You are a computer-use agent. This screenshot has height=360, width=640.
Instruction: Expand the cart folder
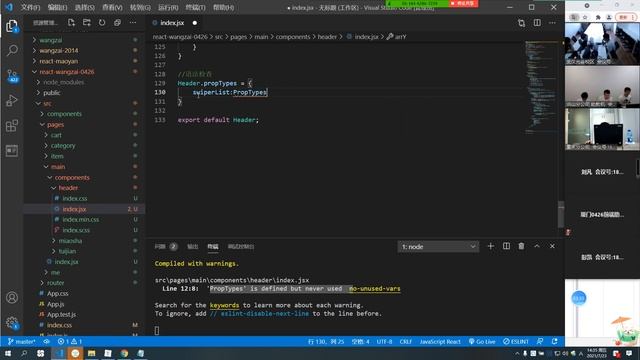pyautogui.click(x=56, y=135)
